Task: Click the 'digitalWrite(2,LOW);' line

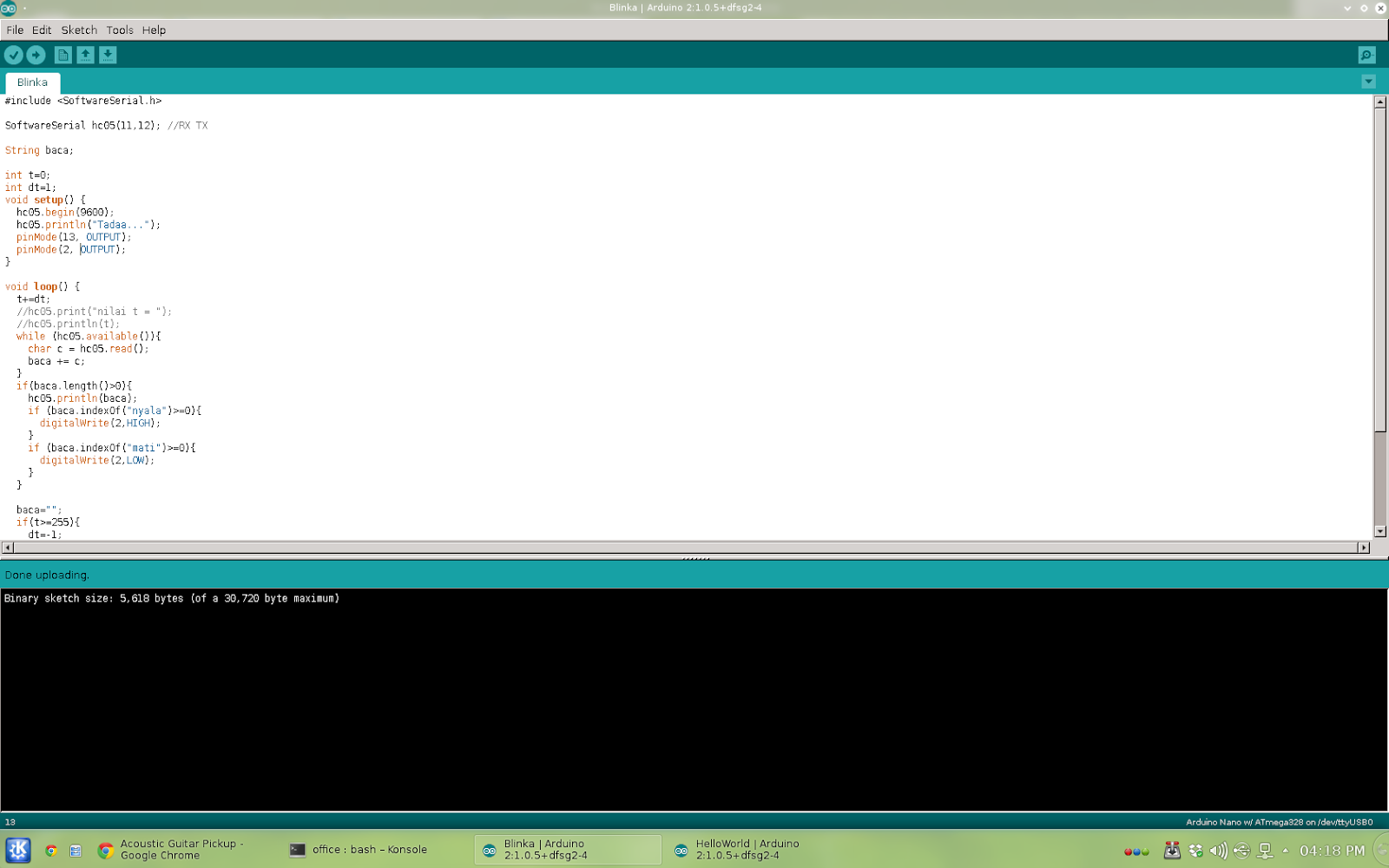Action: click(x=97, y=460)
